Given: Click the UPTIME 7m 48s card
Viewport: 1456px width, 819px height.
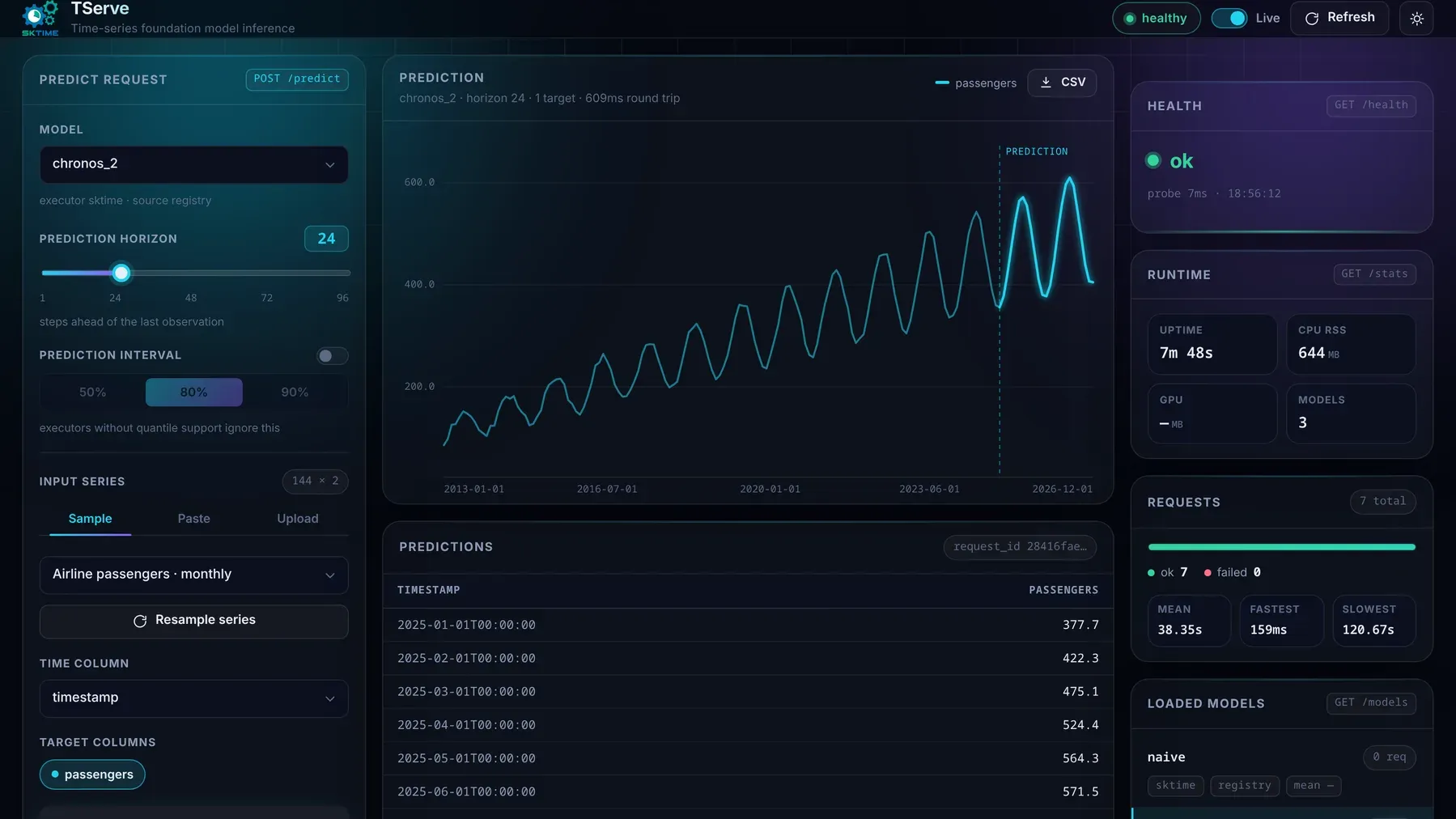Looking at the screenshot, I should click(1212, 345).
